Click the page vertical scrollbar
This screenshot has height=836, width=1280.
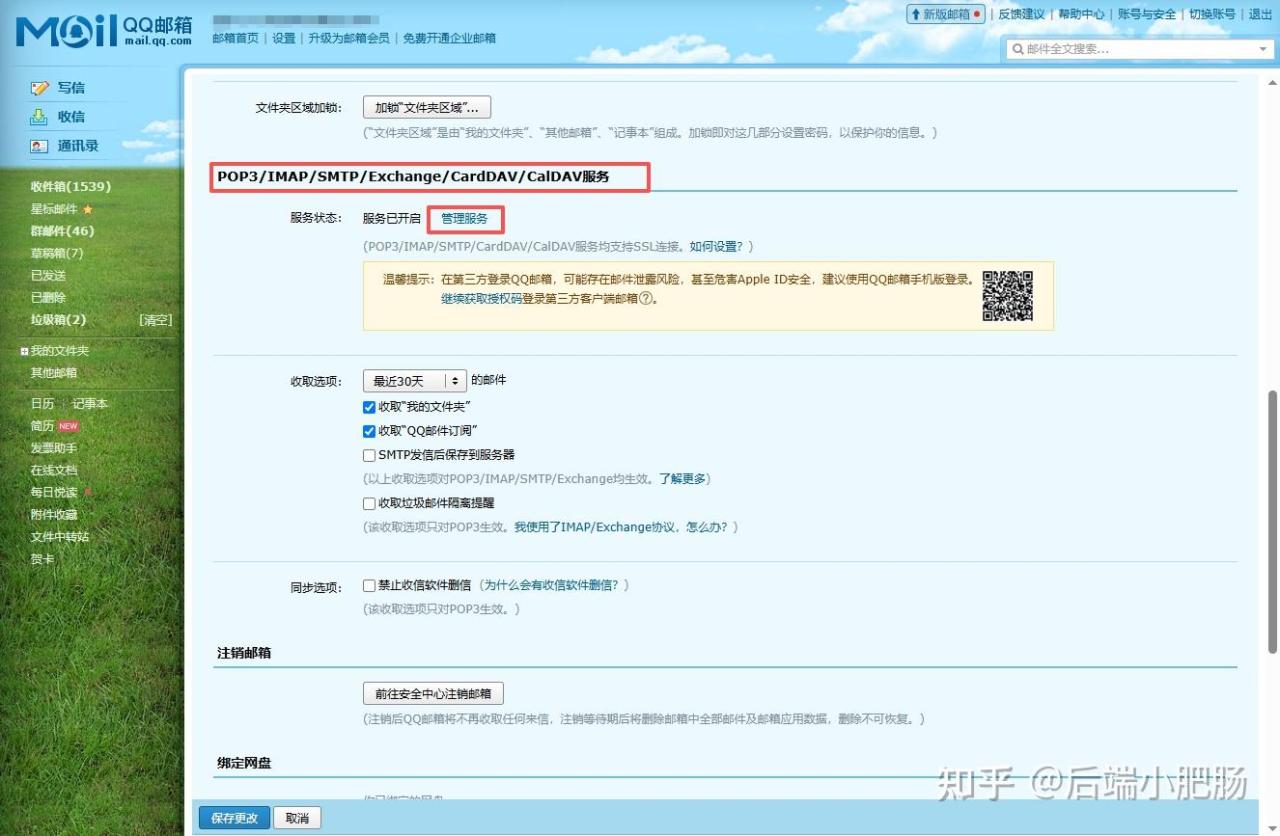click(x=1273, y=500)
